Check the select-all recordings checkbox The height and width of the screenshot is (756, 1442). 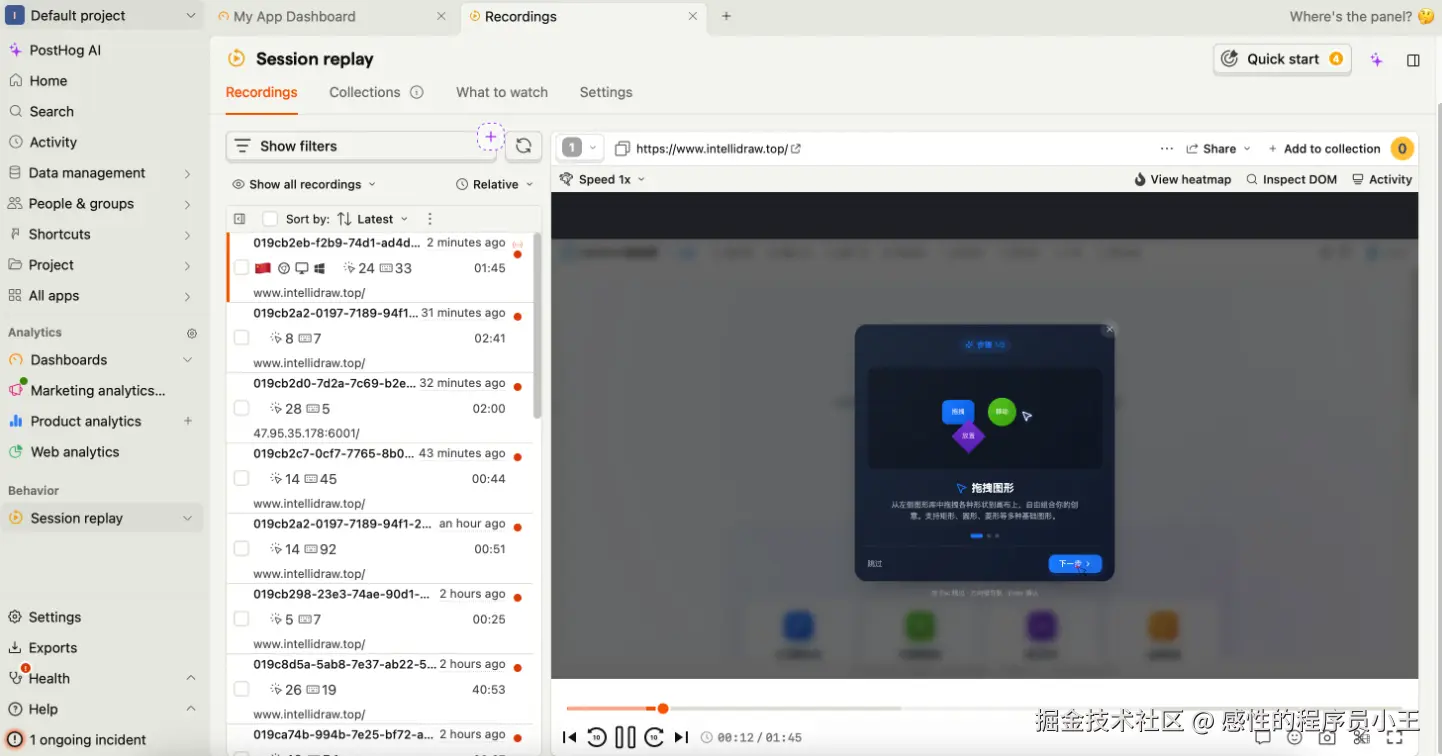270,219
